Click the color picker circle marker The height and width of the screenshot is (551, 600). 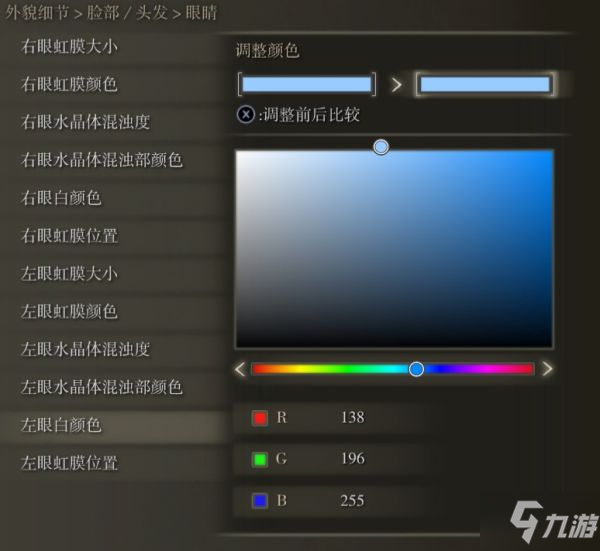[x=381, y=147]
